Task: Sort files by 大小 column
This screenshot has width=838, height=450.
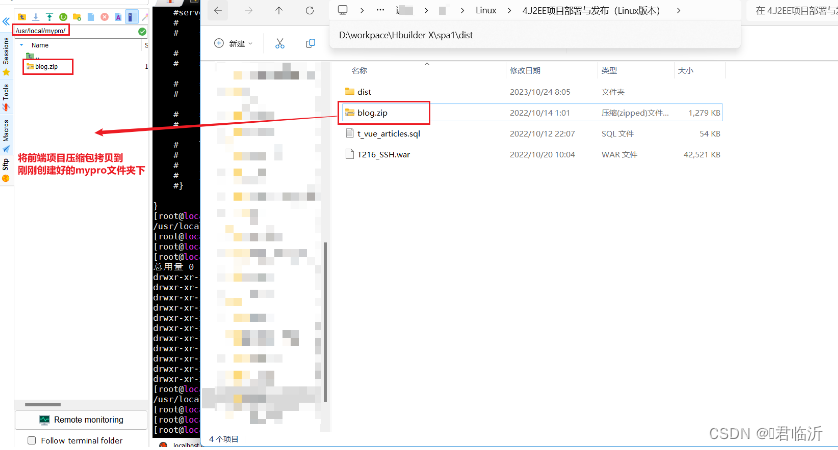Action: pyautogui.click(x=685, y=71)
